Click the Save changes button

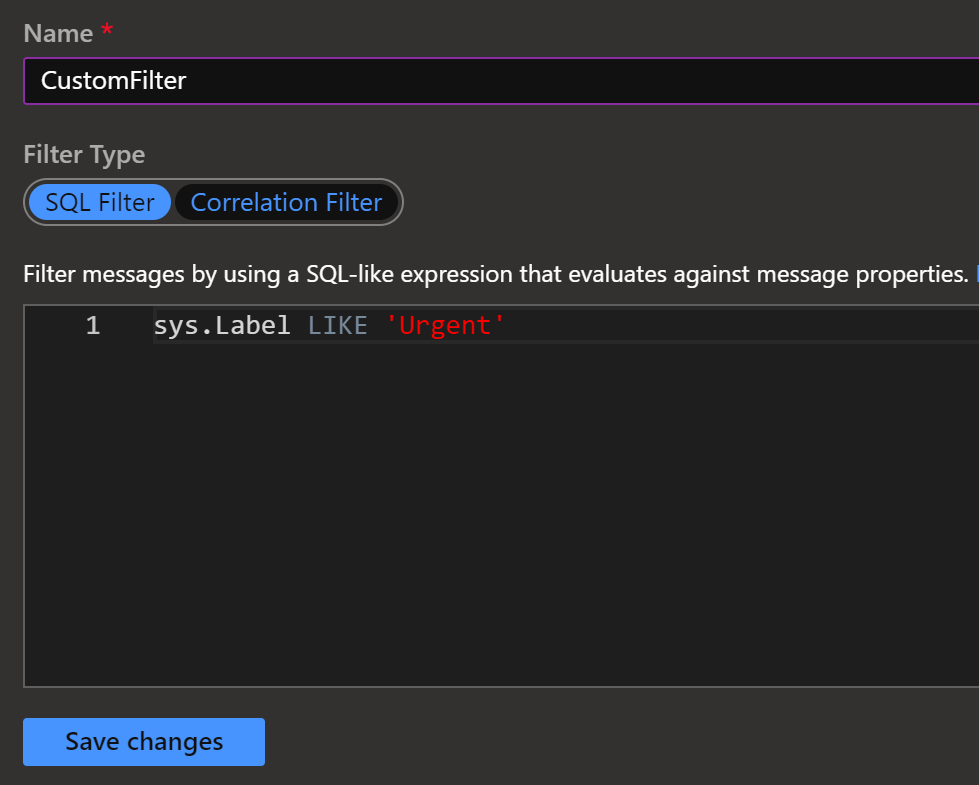[144, 742]
